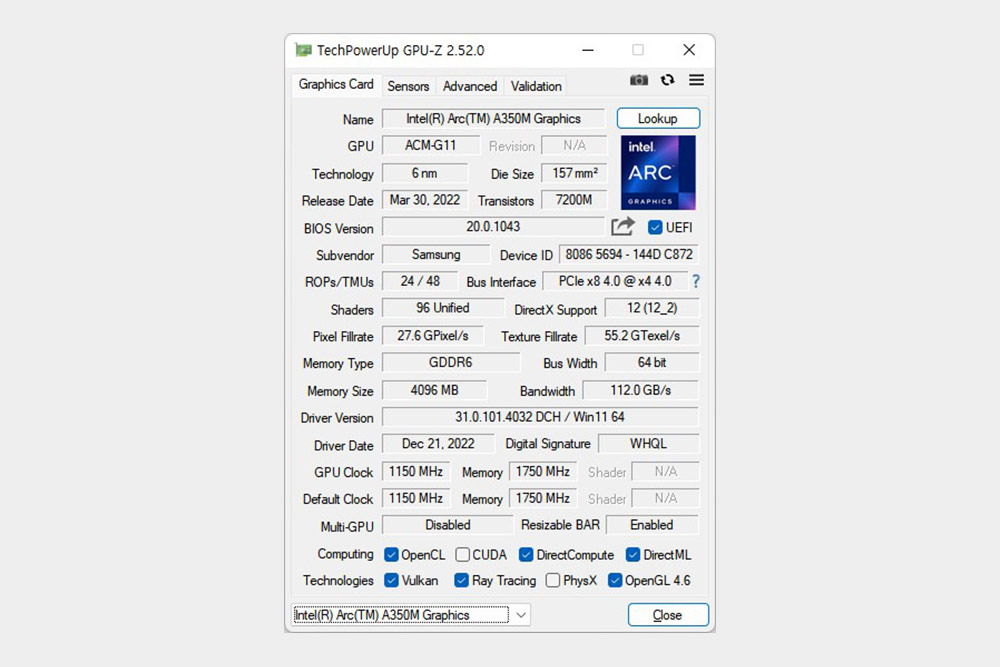Screen dimensions: 1000x667
Task: Click the Release Date value Mar 30, 2022
Action: coord(425,200)
